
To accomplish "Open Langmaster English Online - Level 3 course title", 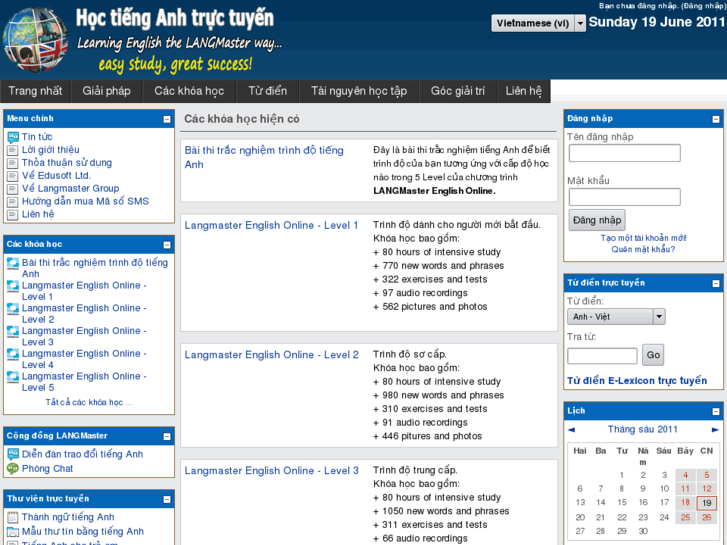I will (272, 471).
